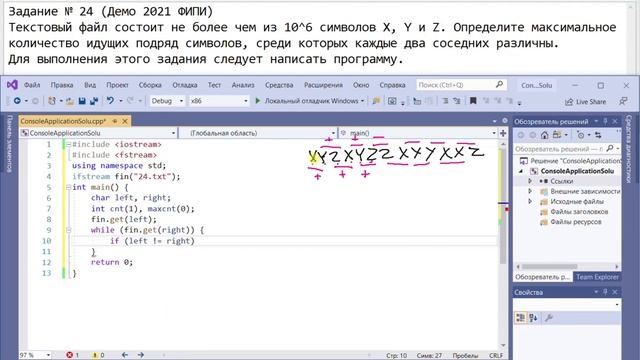Click the switch views icon in Solution Explorer
640x360 pixels.
pos(557,135)
